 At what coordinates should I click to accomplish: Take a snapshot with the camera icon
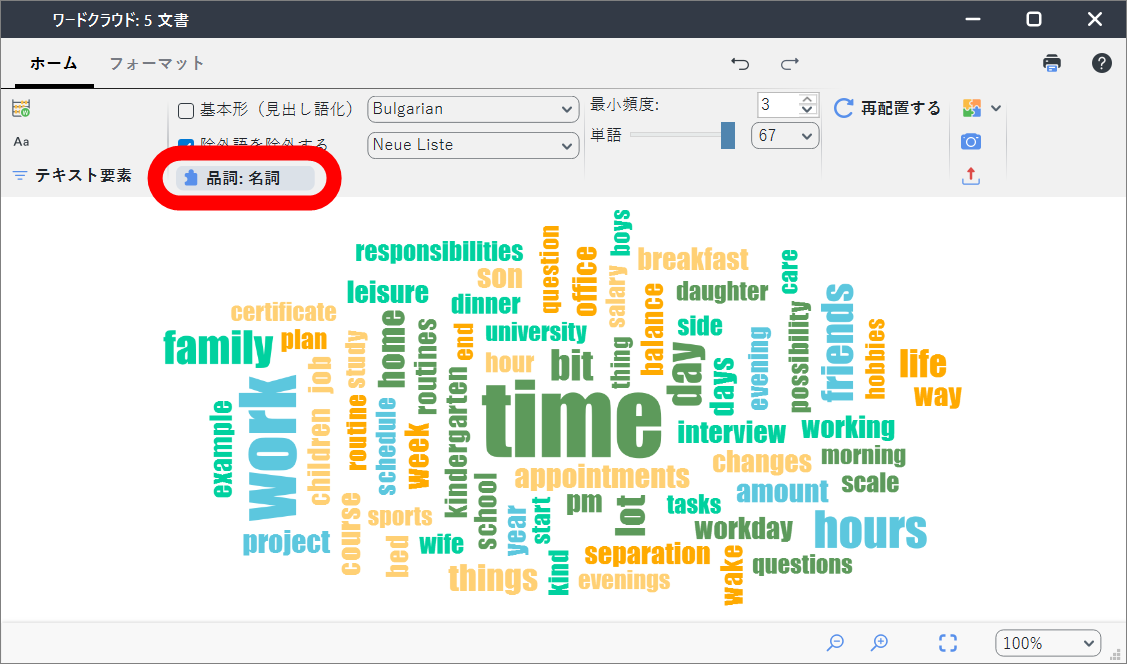coord(971,142)
